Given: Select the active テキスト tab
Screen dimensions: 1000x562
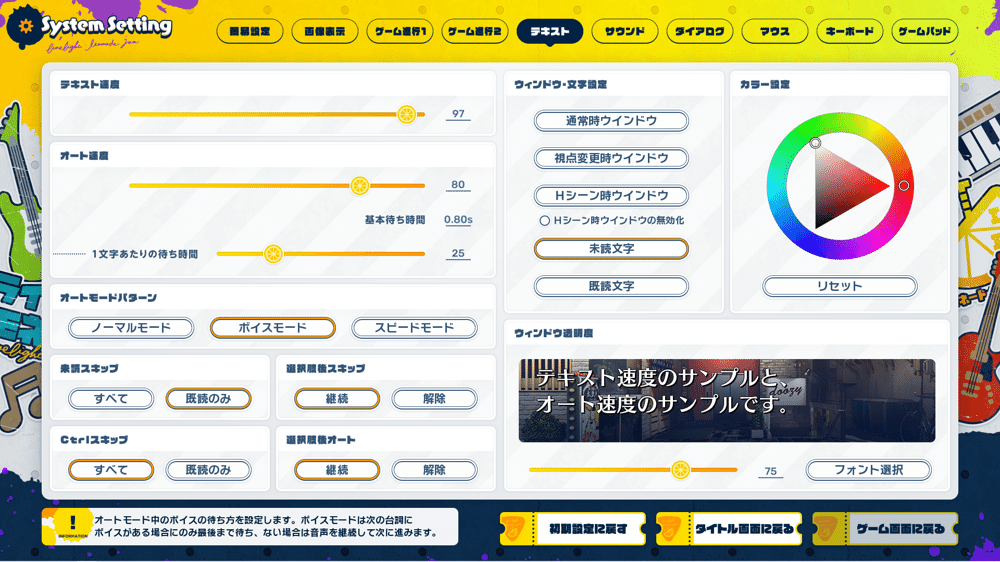Looking at the screenshot, I should pos(550,31).
